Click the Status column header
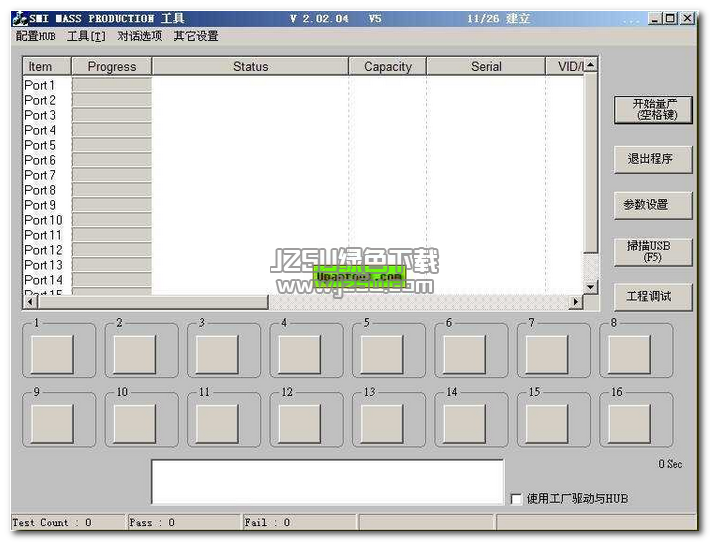The width and height of the screenshot is (710, 542). [250, 67]
